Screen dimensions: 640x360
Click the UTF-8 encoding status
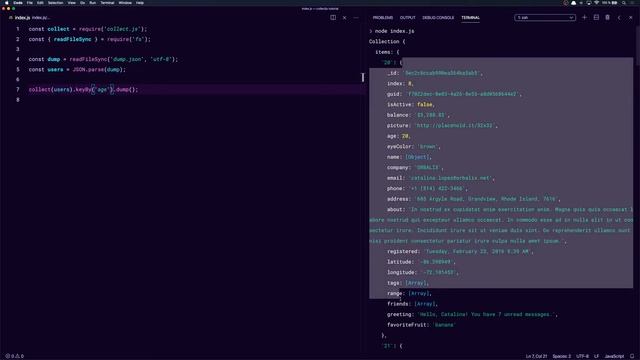pos(582,356)
